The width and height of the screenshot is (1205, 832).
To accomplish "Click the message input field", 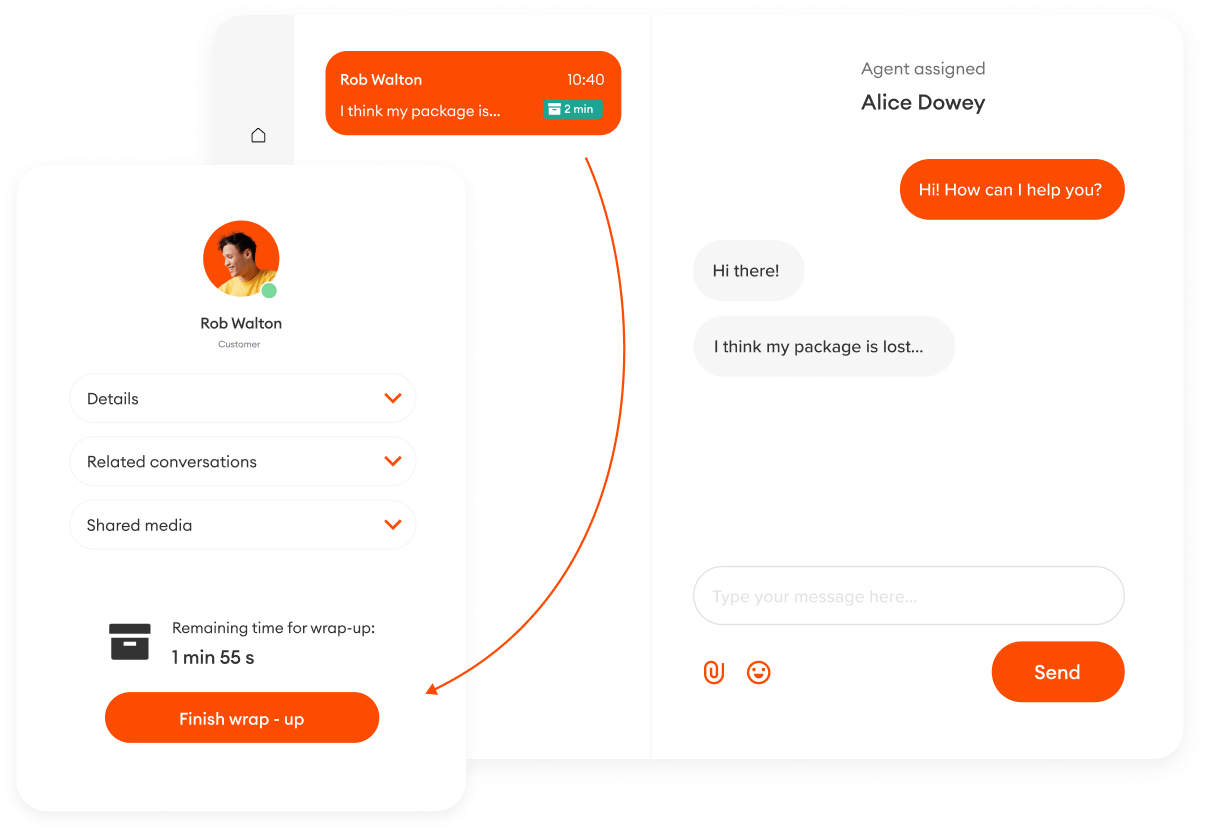I will point(909,597).
